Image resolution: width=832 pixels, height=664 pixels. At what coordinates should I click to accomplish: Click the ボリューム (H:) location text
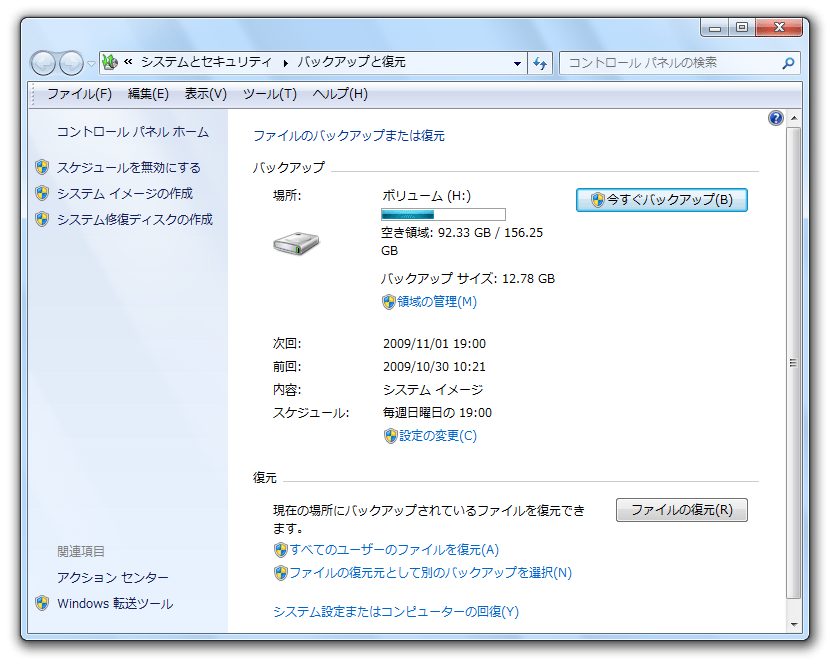pyautogui.click(x=427, y=196)
